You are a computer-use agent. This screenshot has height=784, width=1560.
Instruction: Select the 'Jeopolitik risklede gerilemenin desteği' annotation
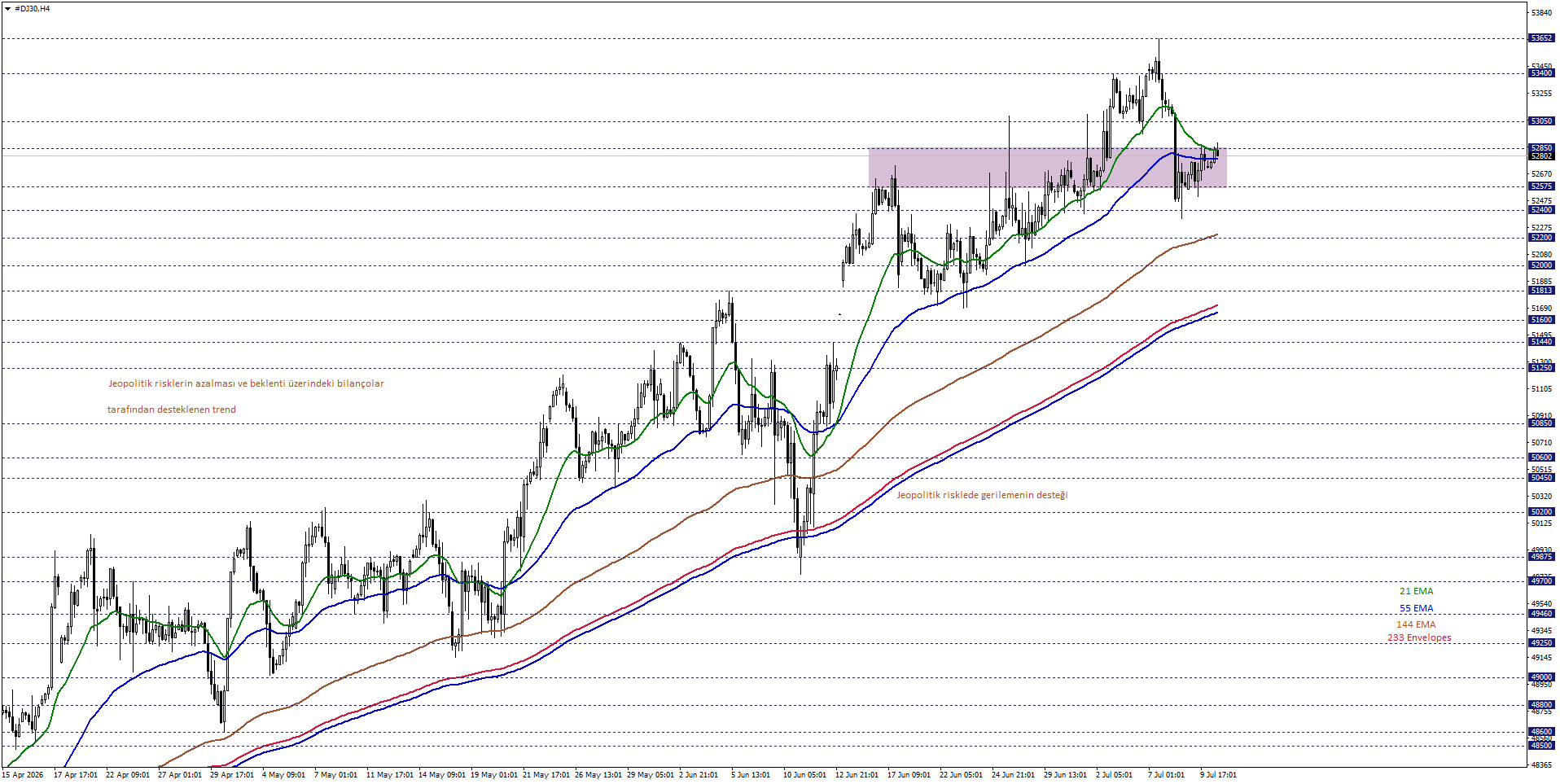click(982, 495)
